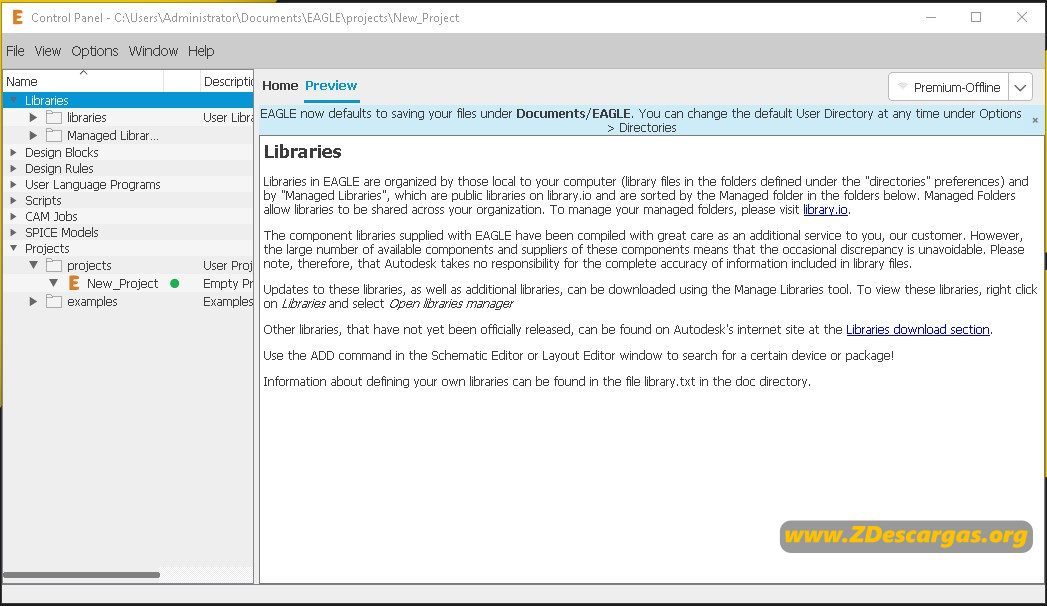This screenshot has height=606, width=1047.
Task: Click the 'Examples' description cell
Action: click(228, 302)
